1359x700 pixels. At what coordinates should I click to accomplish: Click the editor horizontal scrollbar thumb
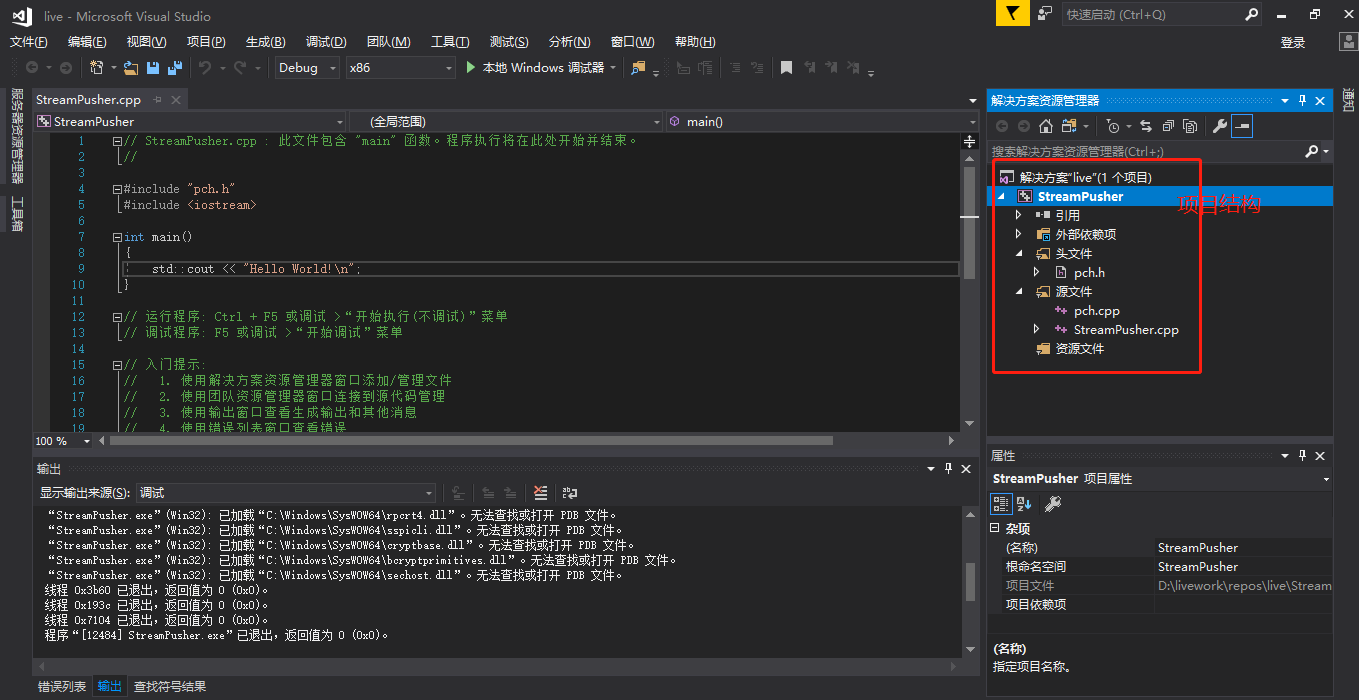coord(472,440)
